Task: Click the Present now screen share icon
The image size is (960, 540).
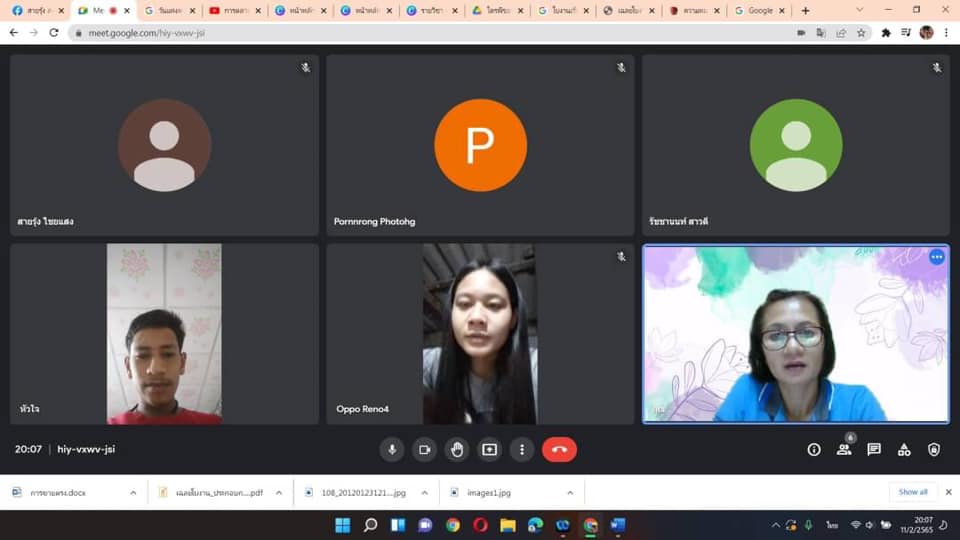Action: pos(489,450)
